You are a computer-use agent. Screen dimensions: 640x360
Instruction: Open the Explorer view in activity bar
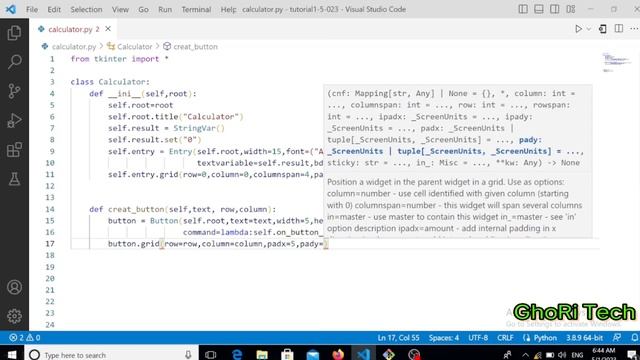[x=14, y=33]
